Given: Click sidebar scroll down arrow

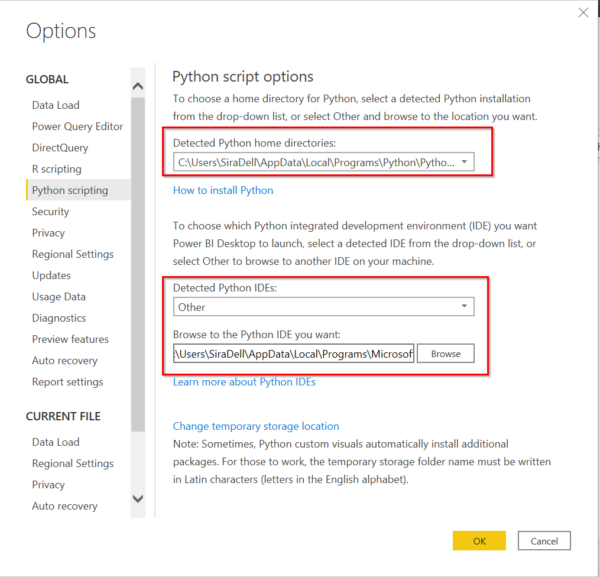Looking at the screenshot, I should pyautogui.click(x=138, y=499).
